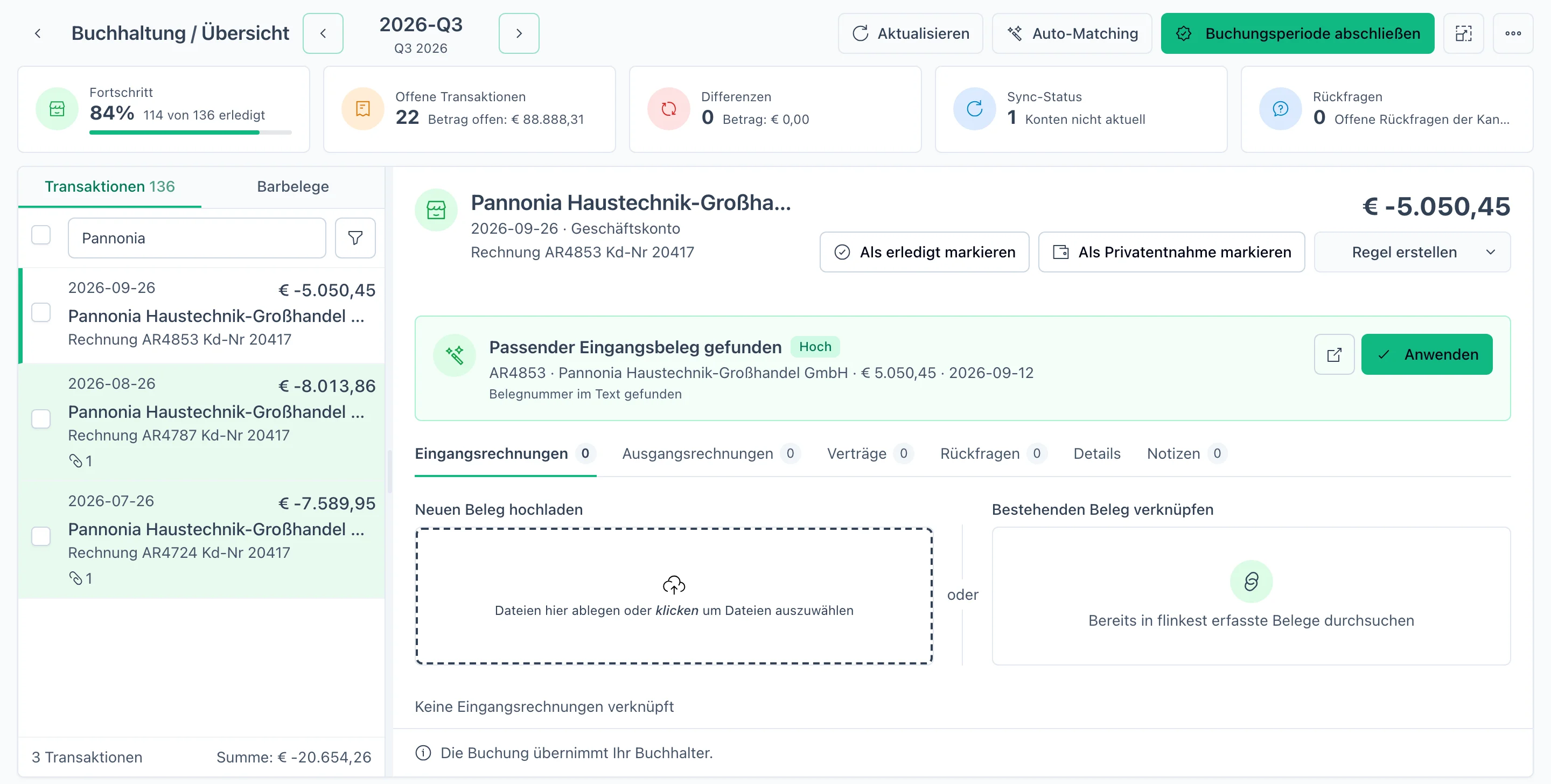Click the link-chain icon to search existing Belege

point(1251,582)
